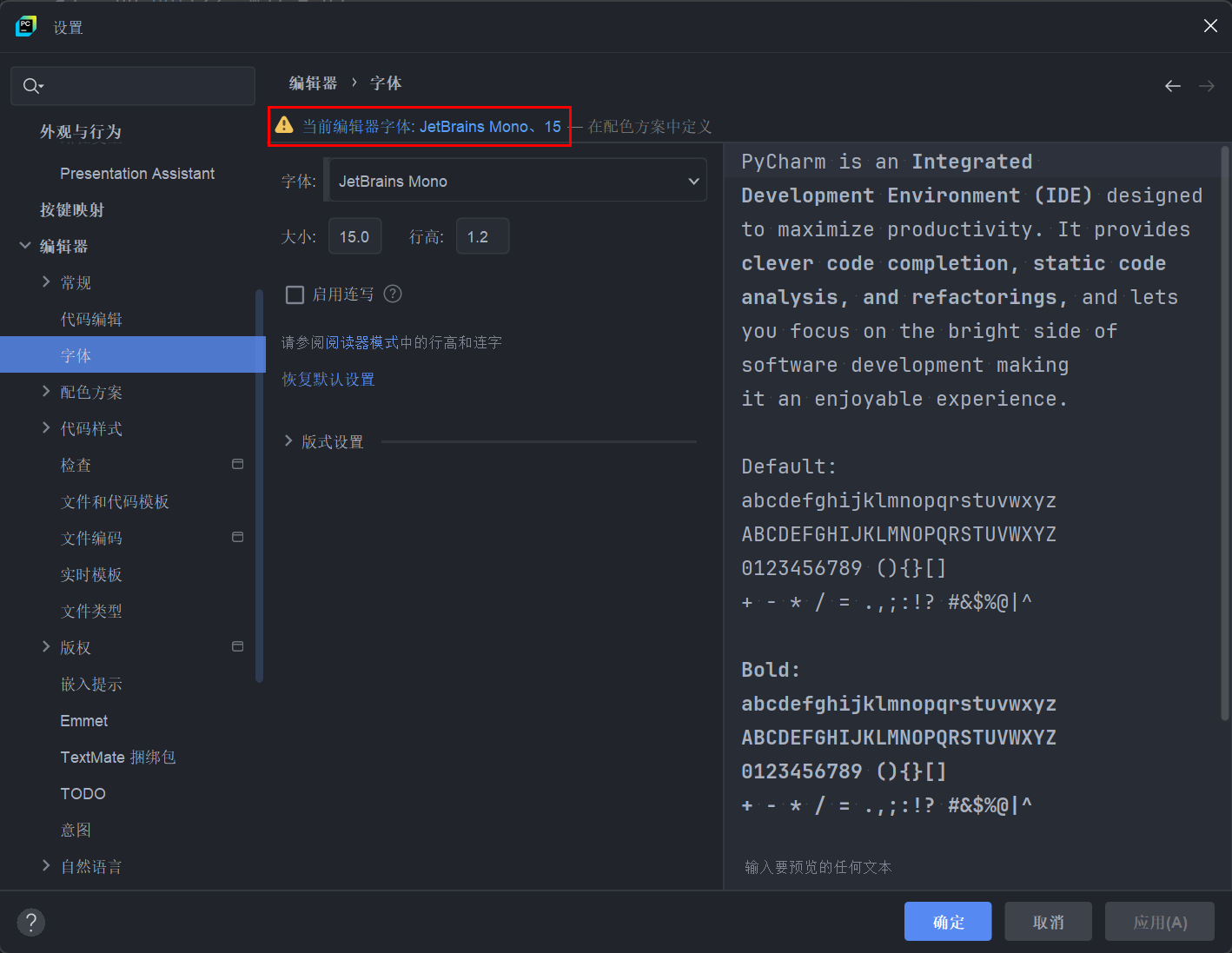Image resolution: width=1232 pixels, height=953 pixels.
Task: Expand the 代码样式 tree node
Action: click(x=46, y=427)
